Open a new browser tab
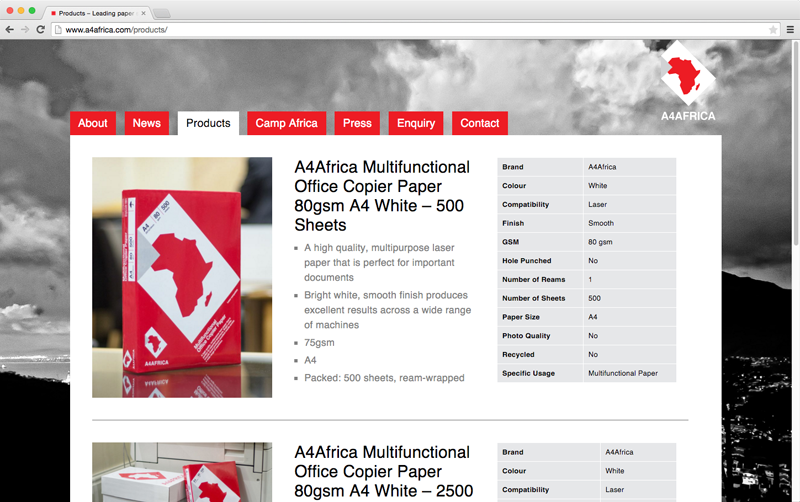This screenshot has height=502, width=800. click(162, 13)
